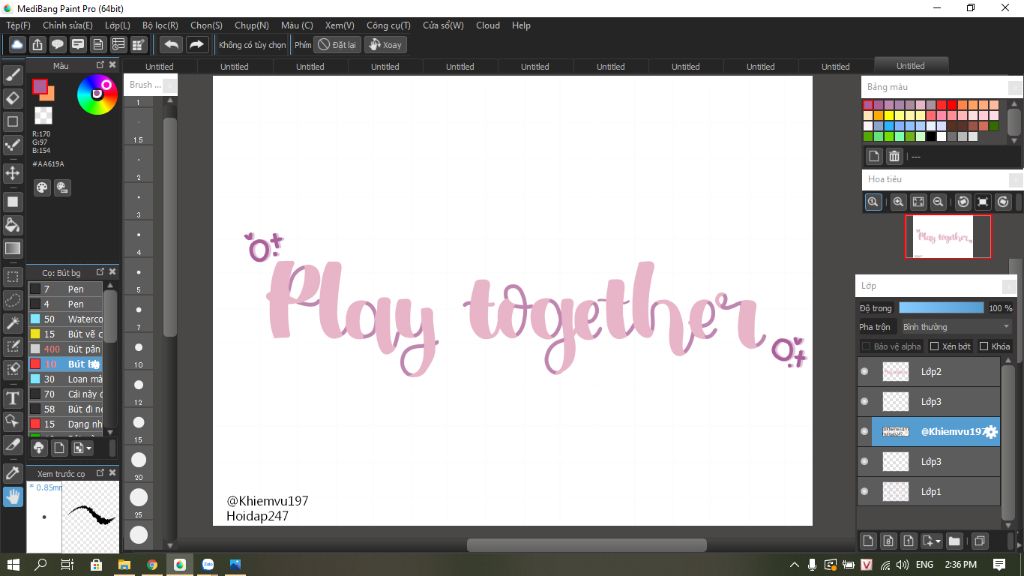Select the Move tool

click(12, 173)
